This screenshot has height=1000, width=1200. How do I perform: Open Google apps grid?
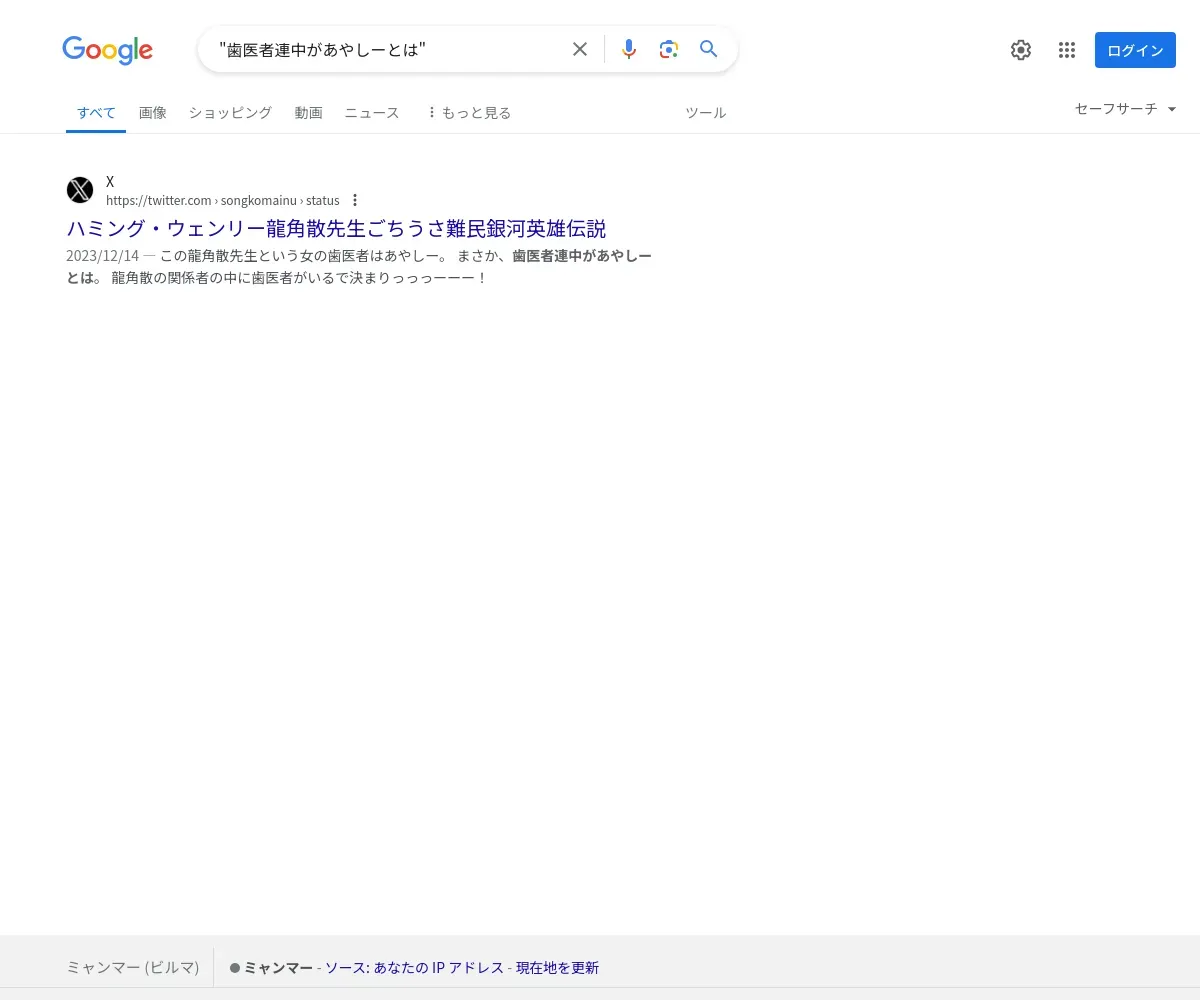coord(1067,50)
